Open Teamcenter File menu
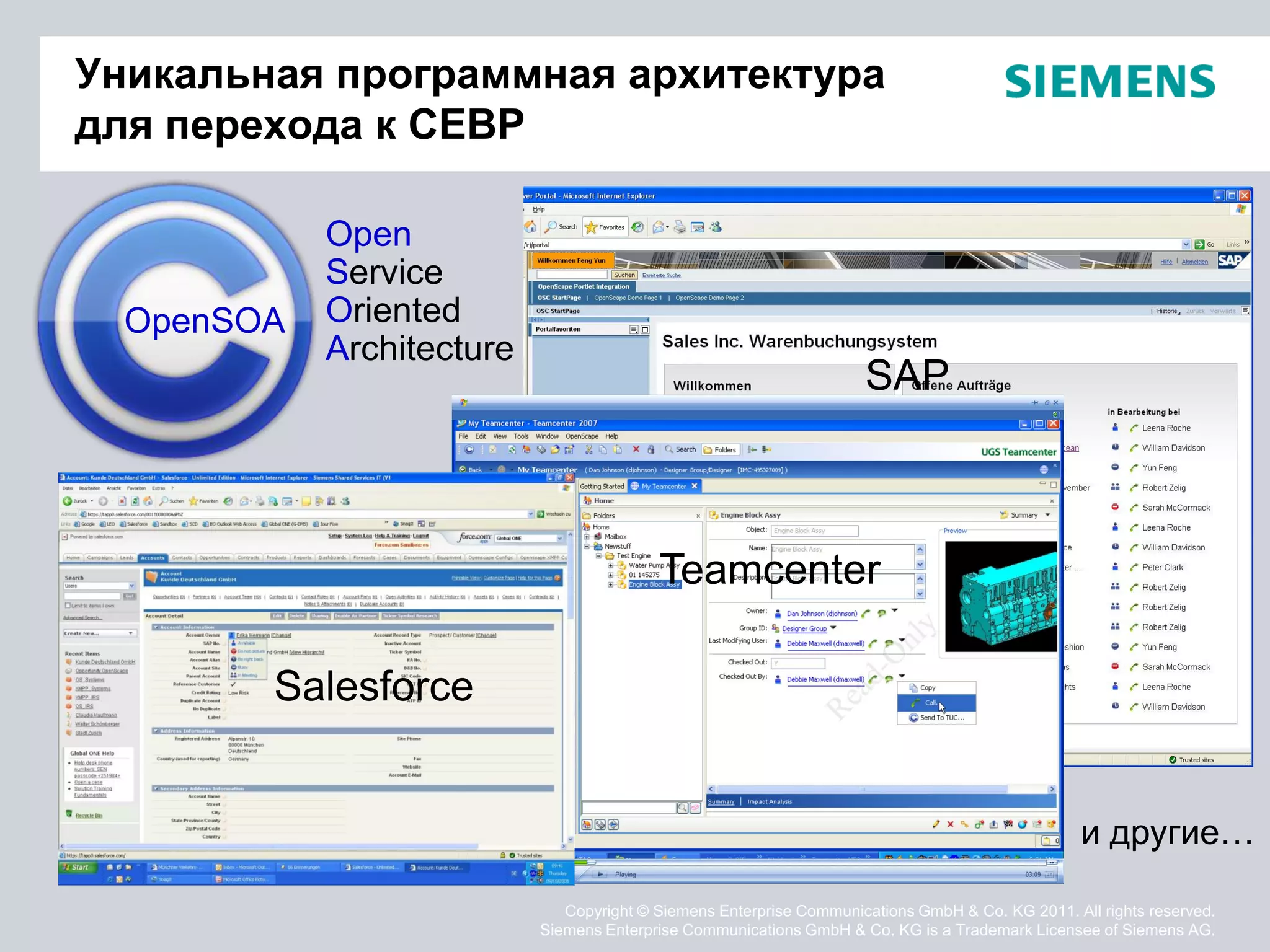This screenshot has width=1270, height=952. (463, 436)
